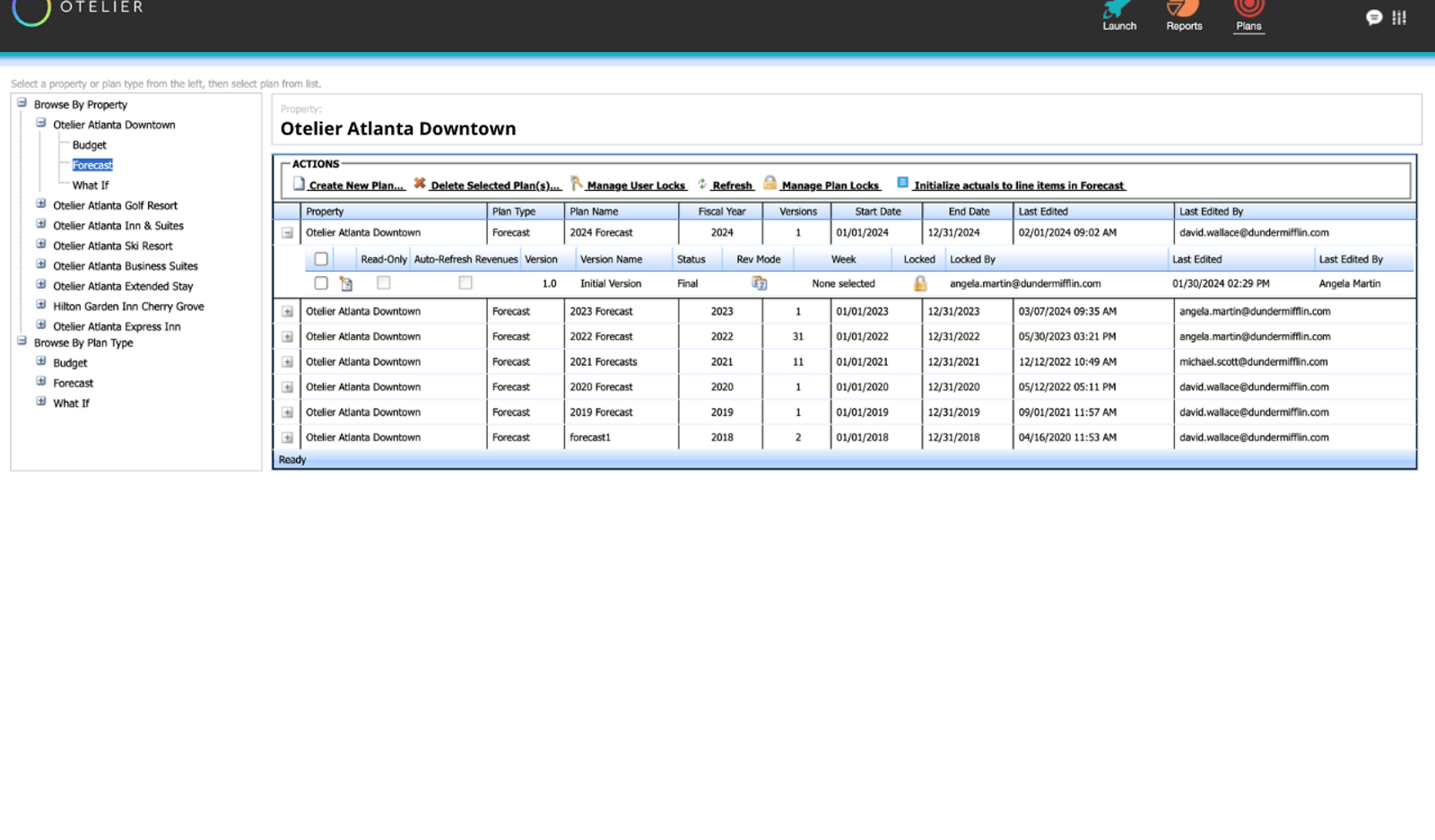The width and height of the screenshot is (1435, 840).
Task: Open the chat bubble icon
Action: [x=1373, y=17]
